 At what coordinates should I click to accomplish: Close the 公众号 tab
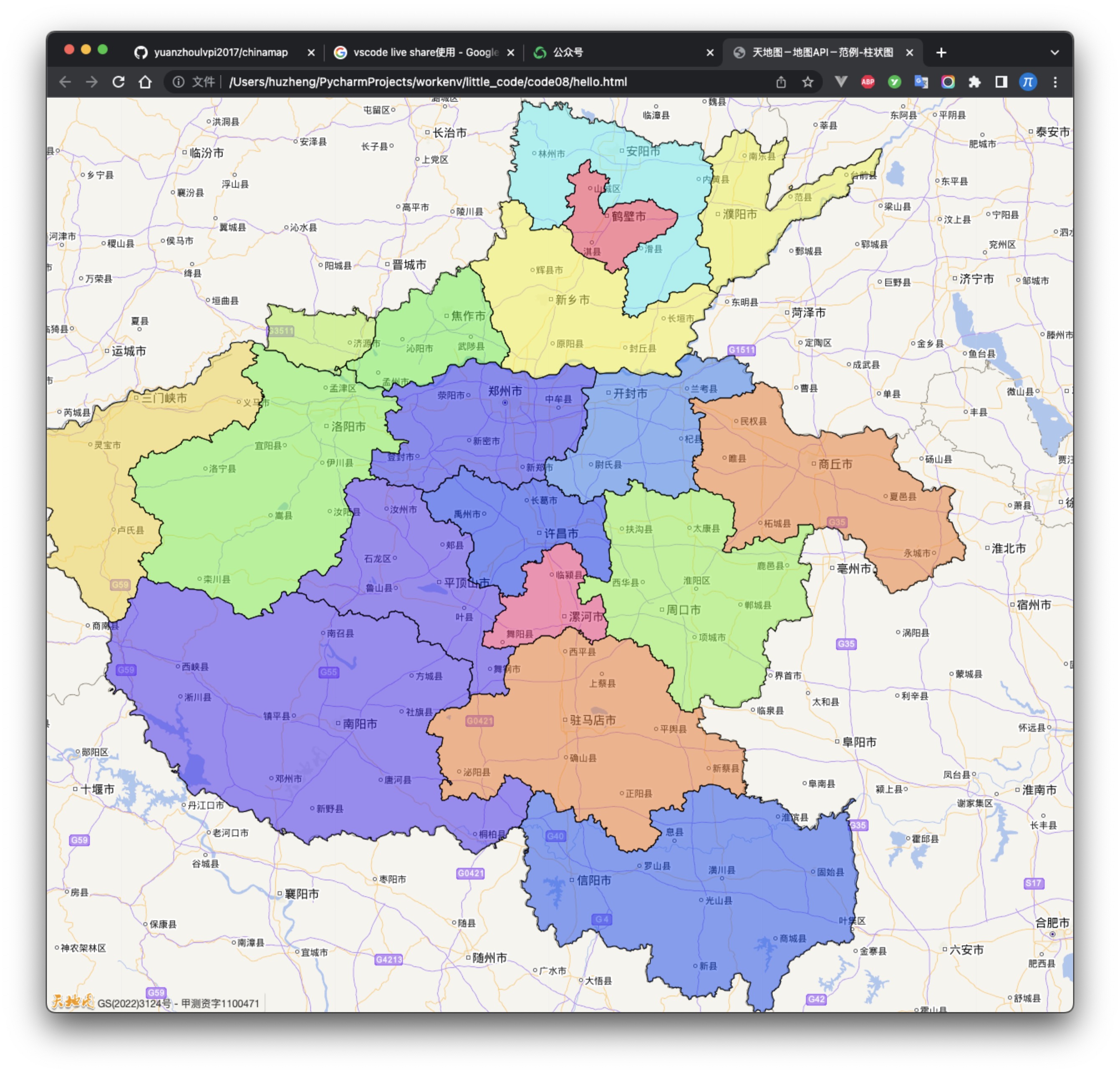[x=710, y=53]
